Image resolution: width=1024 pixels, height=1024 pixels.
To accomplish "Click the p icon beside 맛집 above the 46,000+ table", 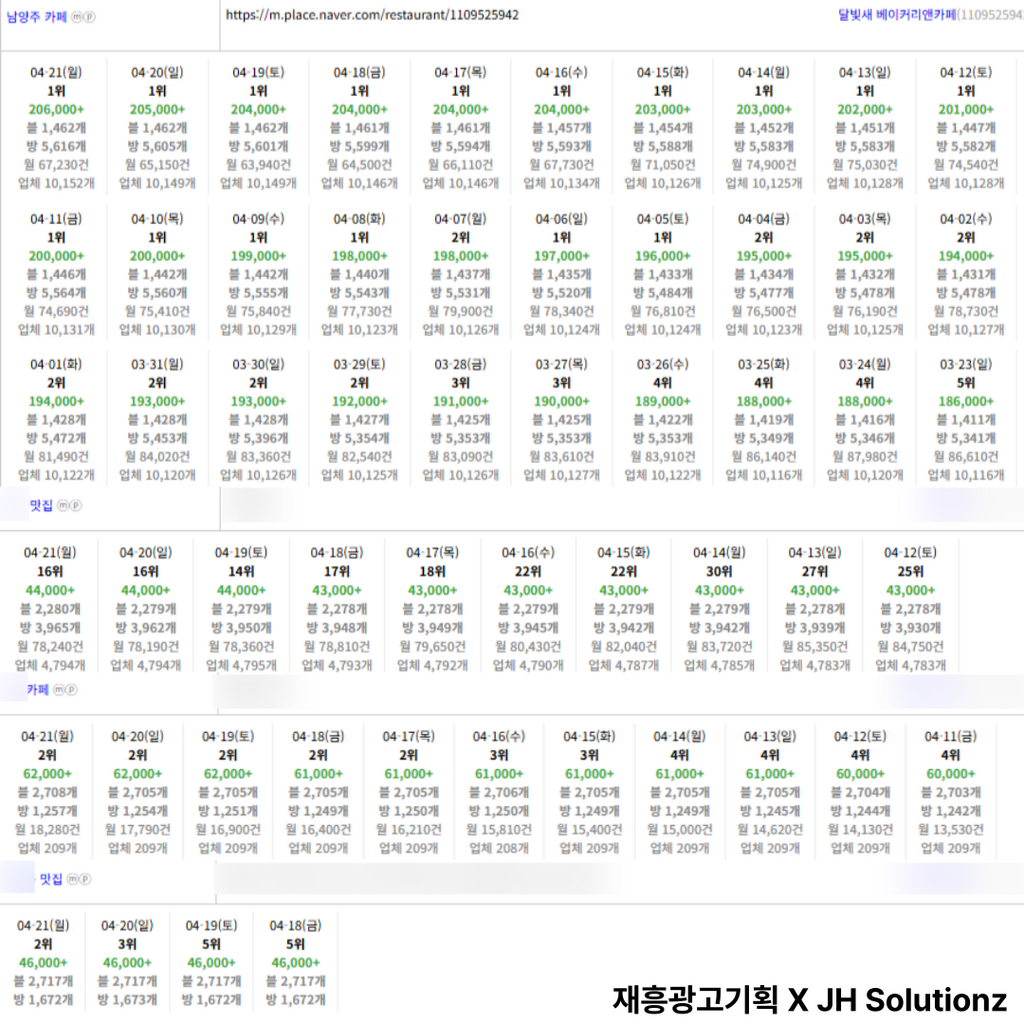I will point(85,879).
